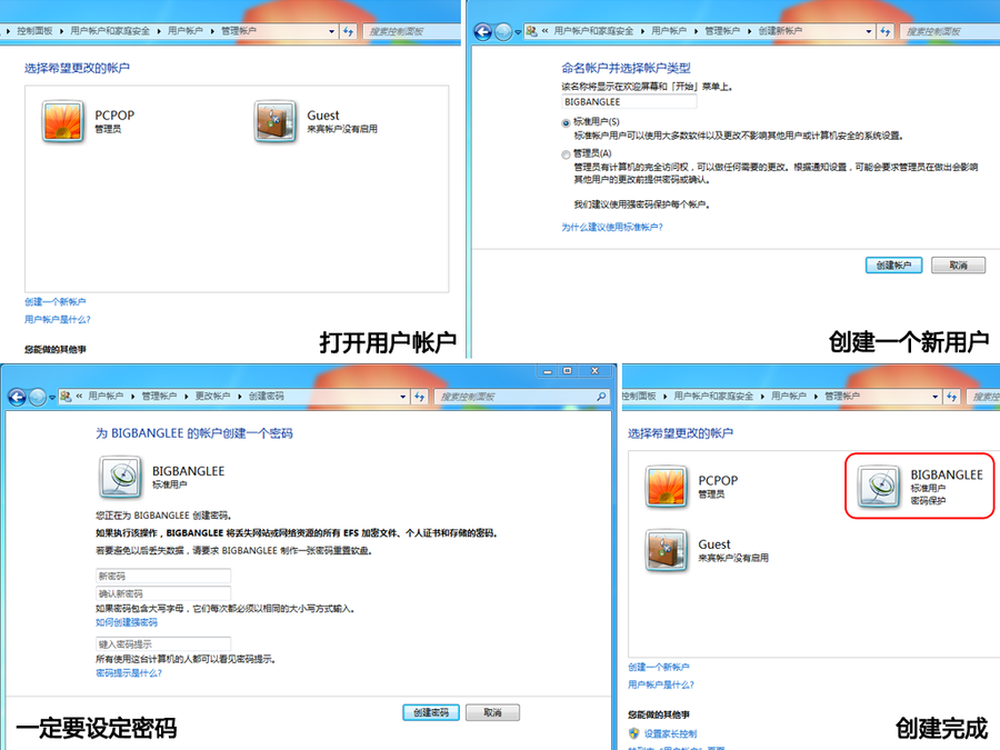Click forward arrow in create-account window
Screen dimensions: 1000x750
(503, 31)
